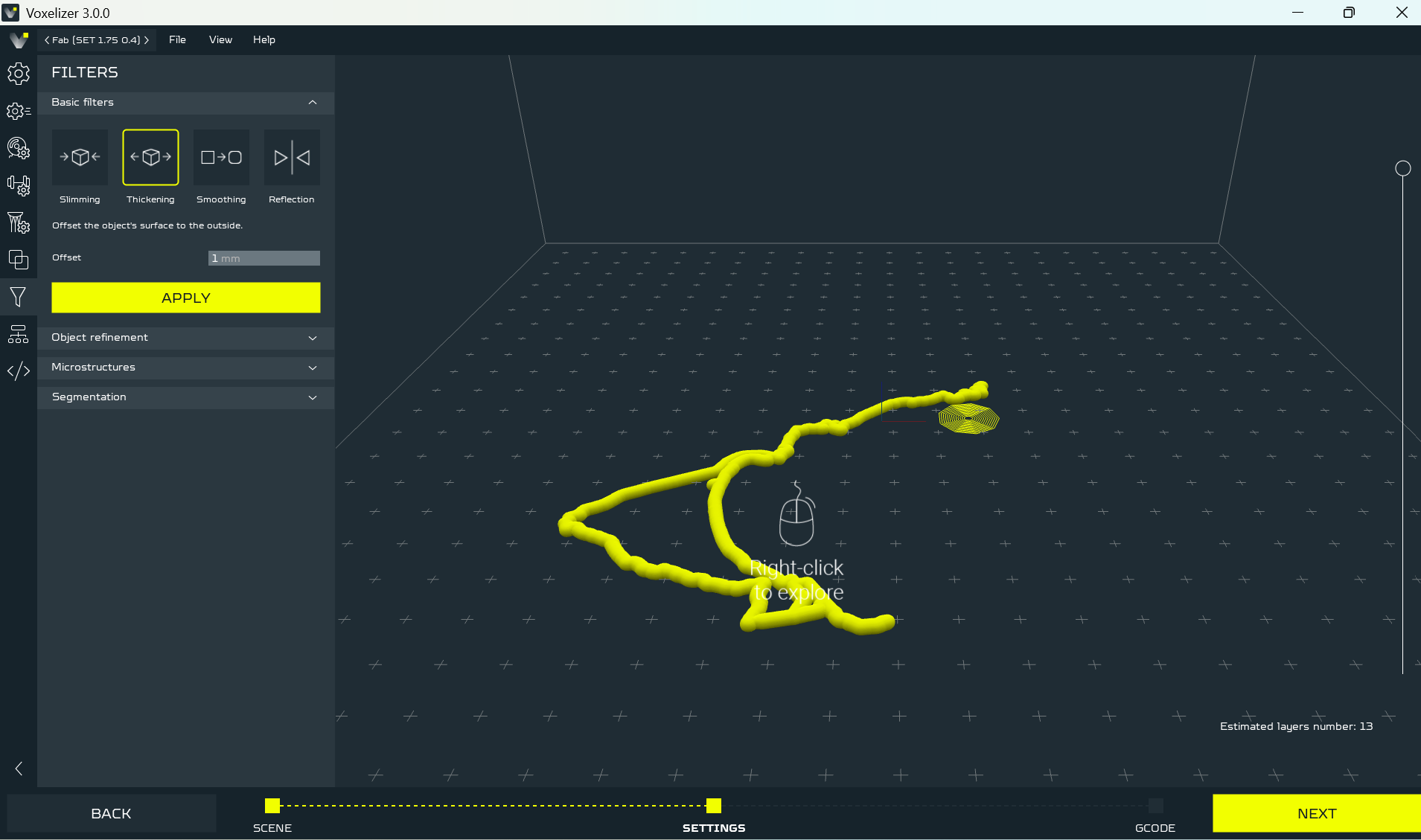Select the Thickening filter icon

click(150, 157)
